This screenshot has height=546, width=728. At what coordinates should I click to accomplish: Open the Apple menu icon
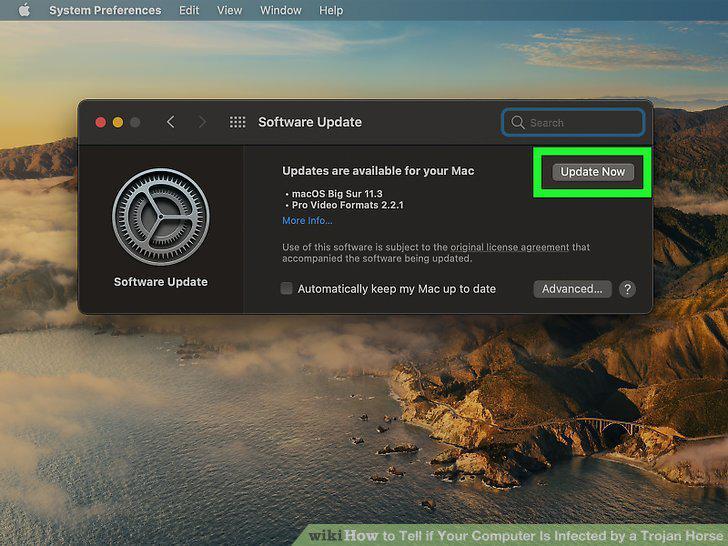[24, 10]
